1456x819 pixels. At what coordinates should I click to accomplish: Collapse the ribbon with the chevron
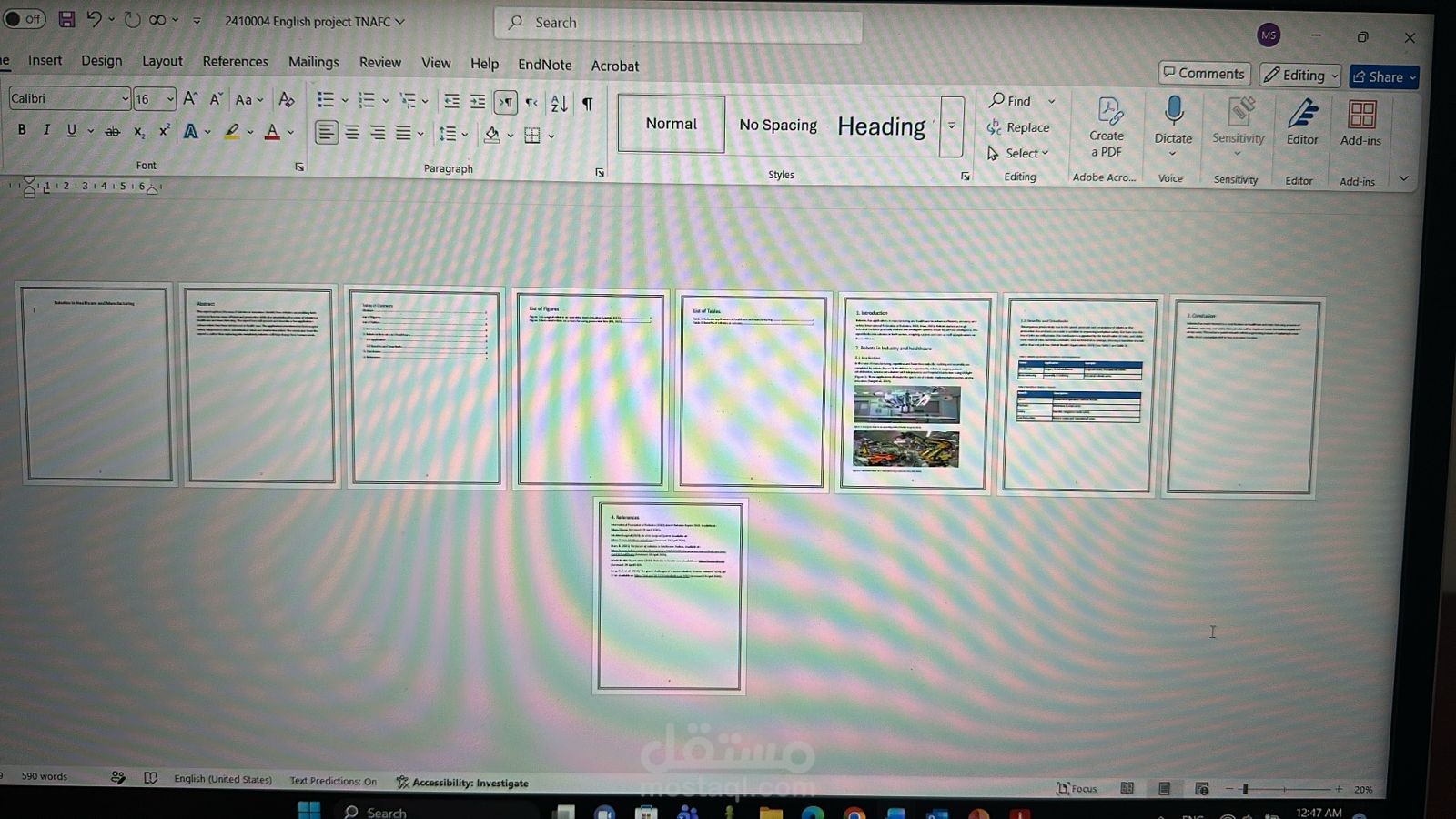1404,178
